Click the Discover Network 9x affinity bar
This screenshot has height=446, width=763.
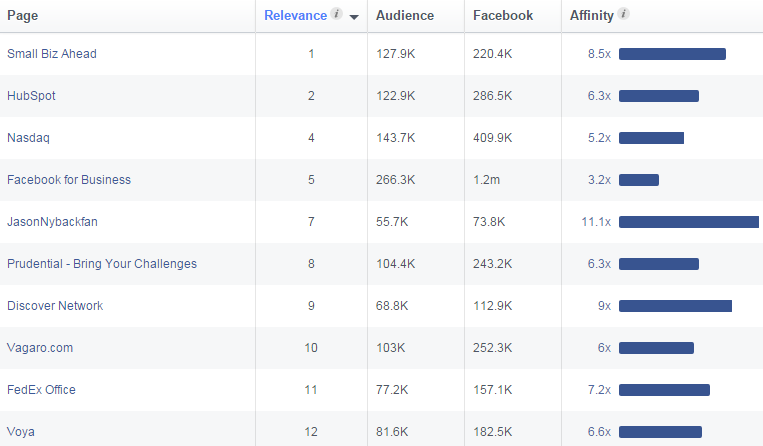coord(675,306)
